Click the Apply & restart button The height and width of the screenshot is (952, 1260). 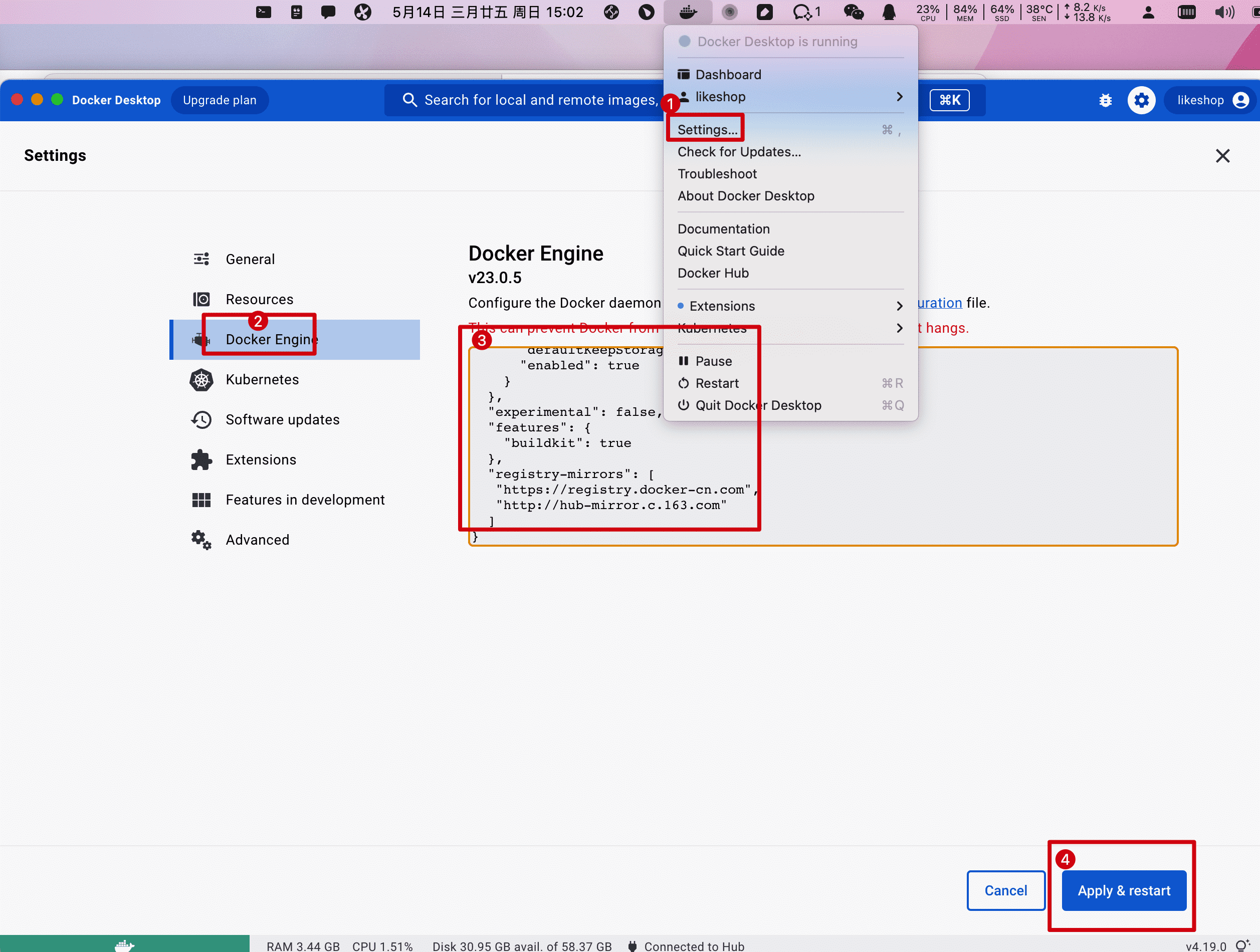1123,890
